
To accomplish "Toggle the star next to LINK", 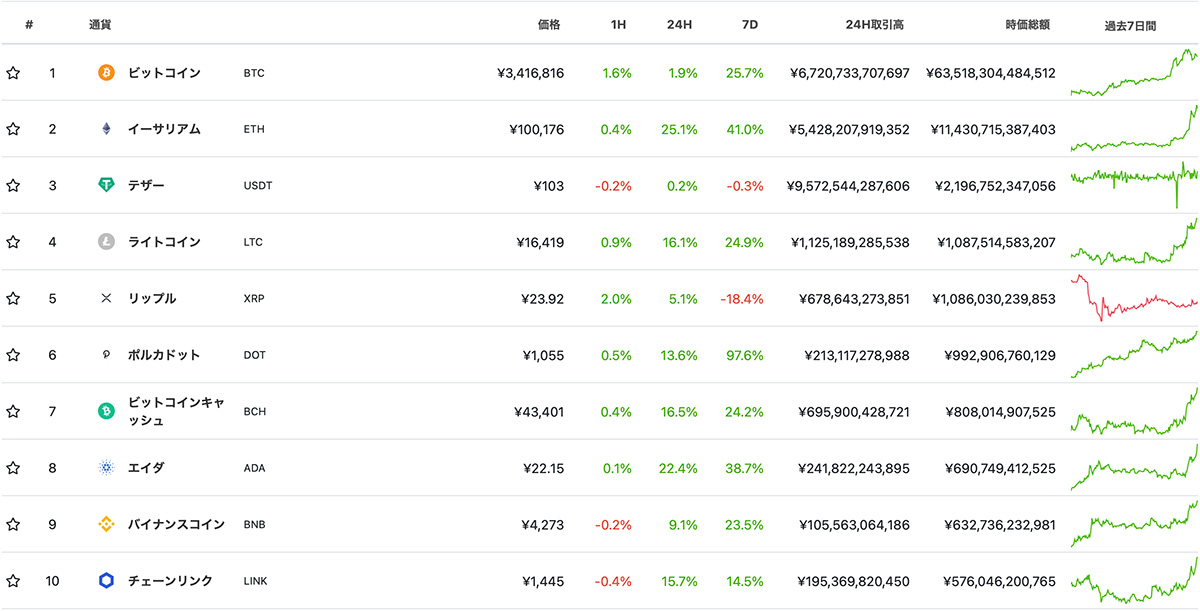I will click(x=14, y=581).
